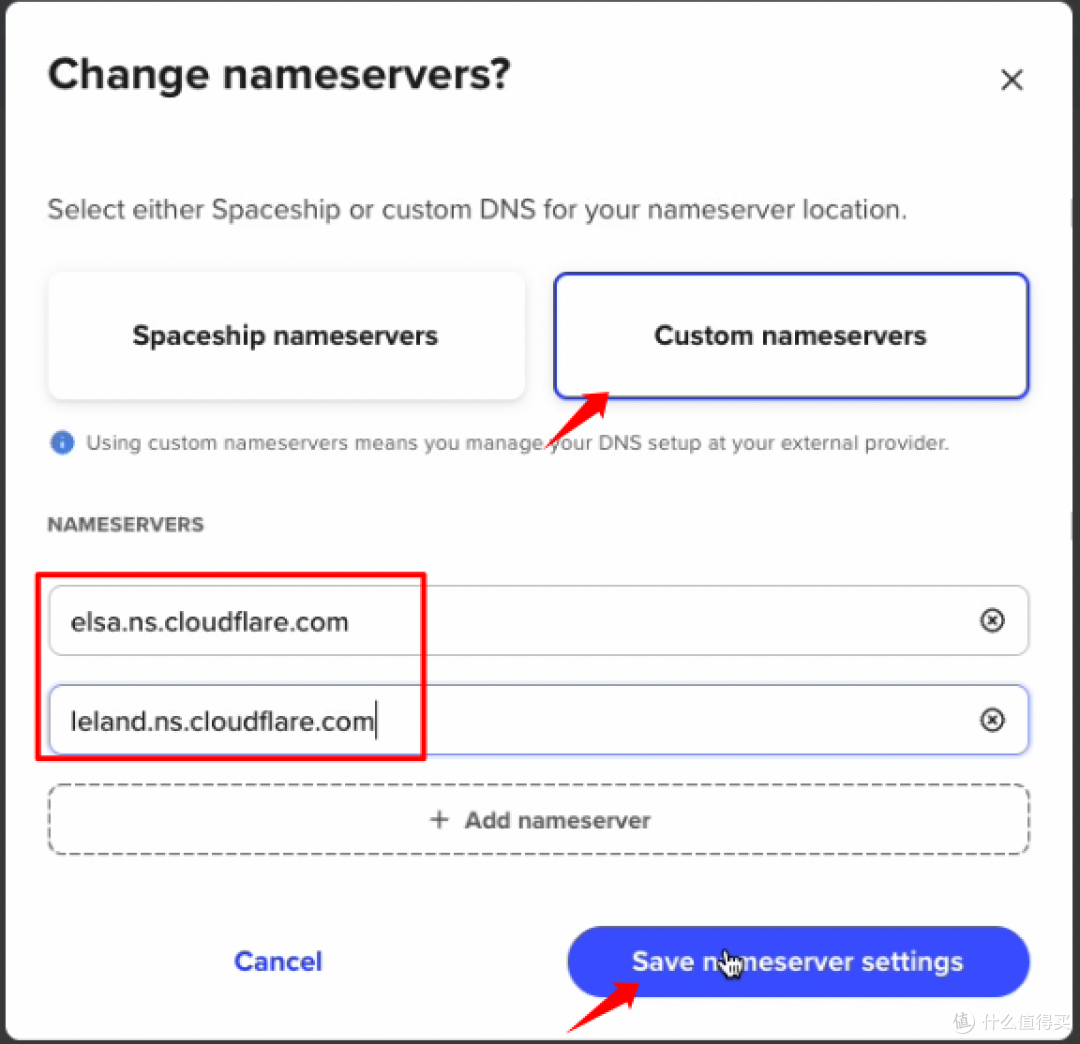Select the Spaceship nameservers option
Screen dimensions: 1080x1044
(286, 336)
